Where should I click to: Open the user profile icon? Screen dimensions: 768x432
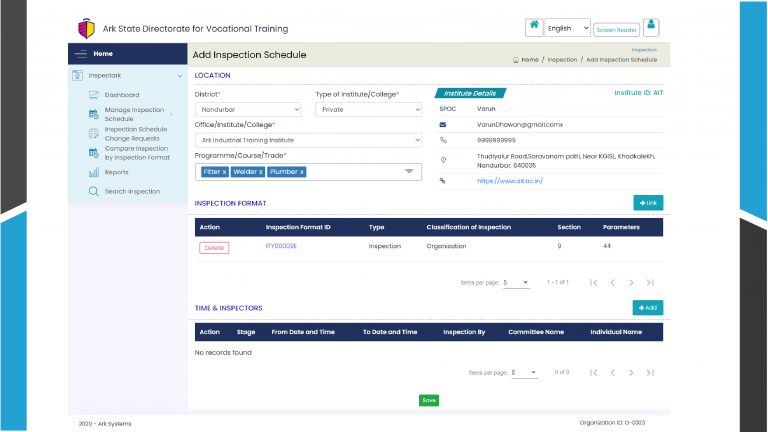tap(651, 27)
